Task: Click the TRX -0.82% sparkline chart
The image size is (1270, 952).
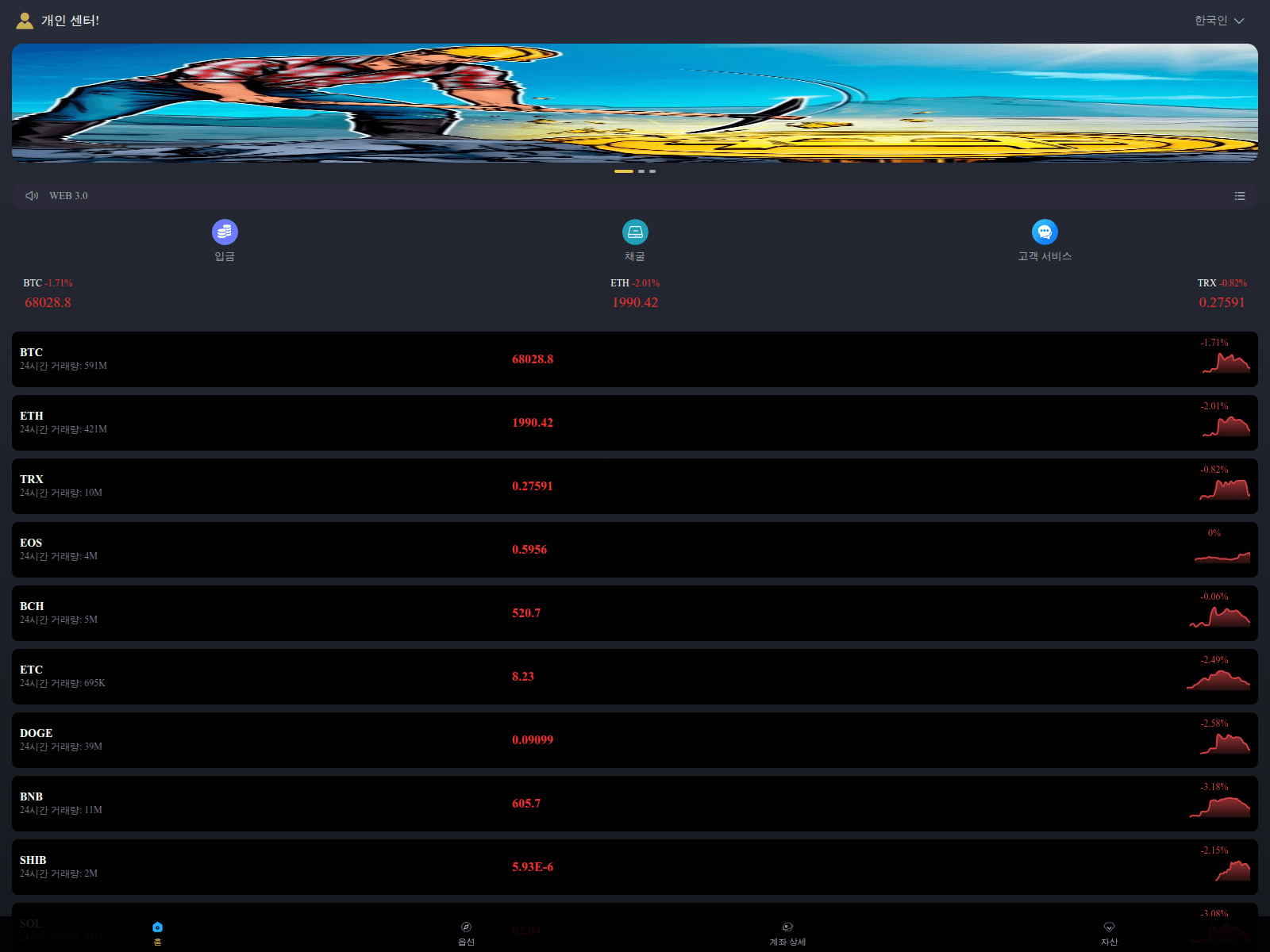Action: tap(1225, 489)
